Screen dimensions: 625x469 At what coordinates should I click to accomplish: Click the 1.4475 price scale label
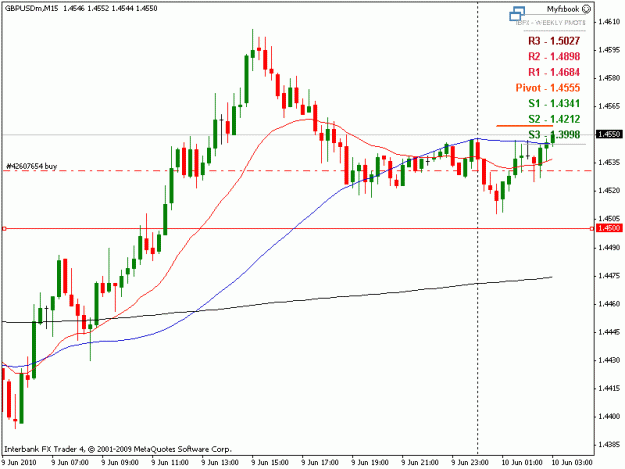(x=609, y=276)
